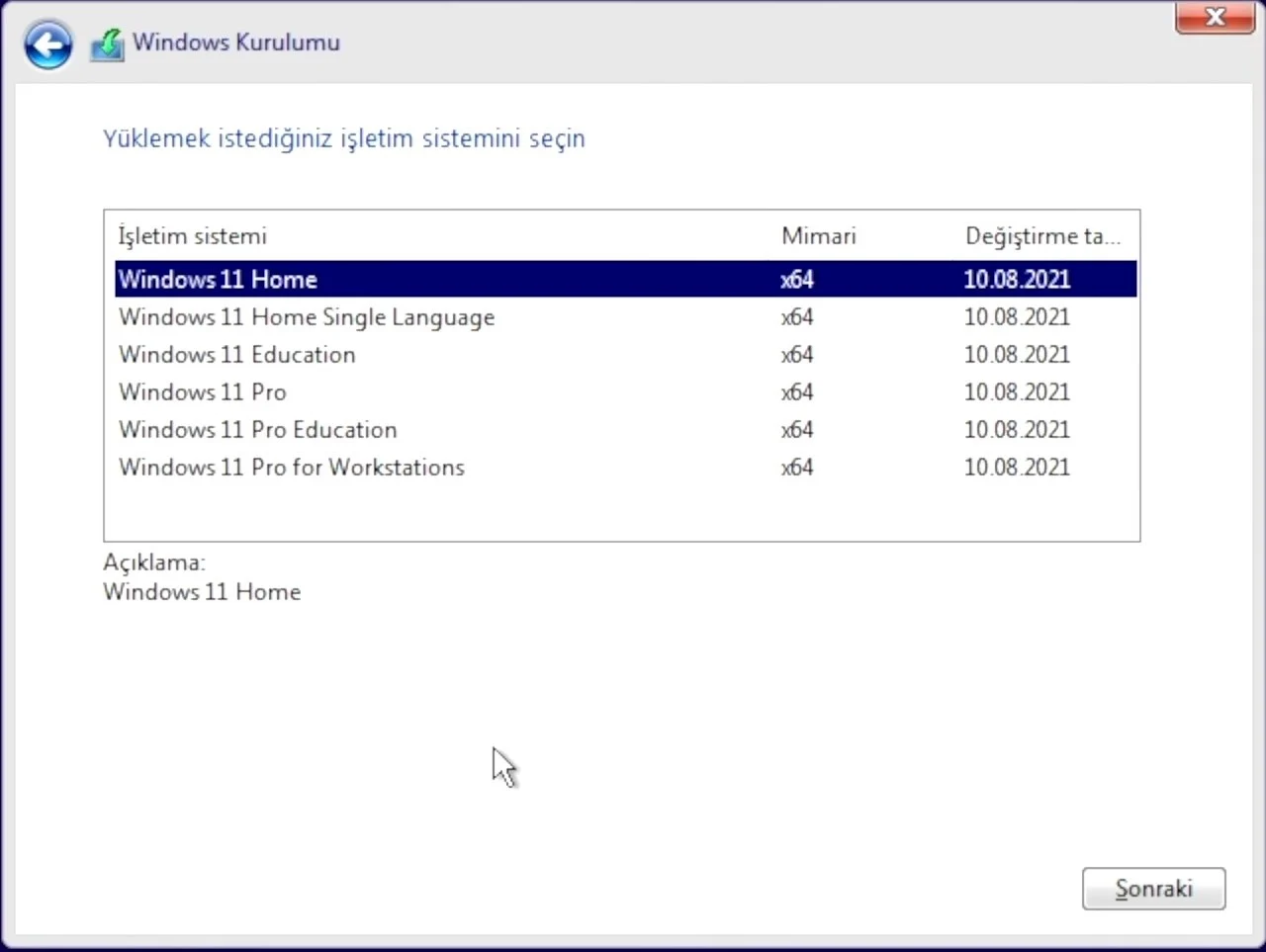Close the Windows Kurulumu window
The height and width of the screenshot is (952, 1266).
pos(1215,18)
